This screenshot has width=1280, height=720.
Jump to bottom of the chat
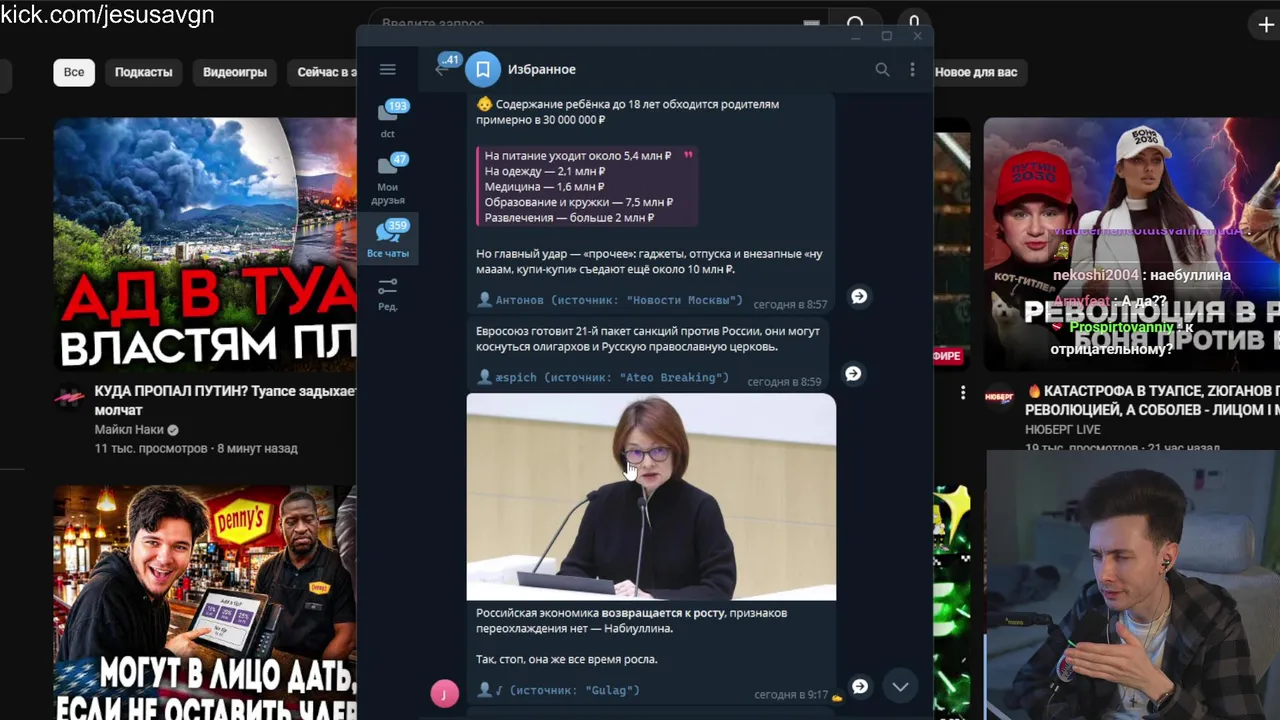tap(900, 686)
